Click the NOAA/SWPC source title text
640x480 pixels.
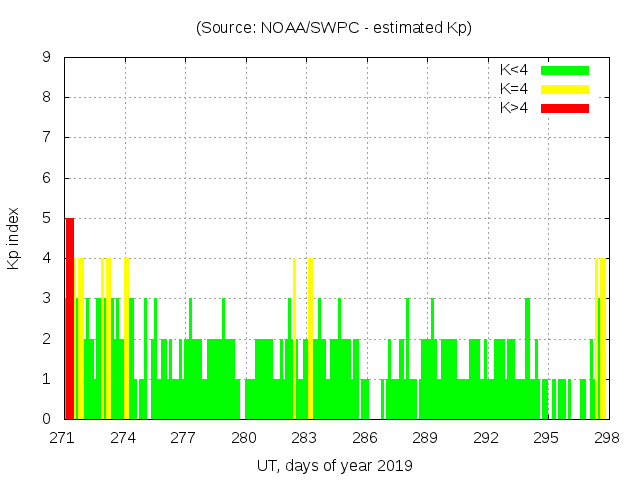(334, 28)
